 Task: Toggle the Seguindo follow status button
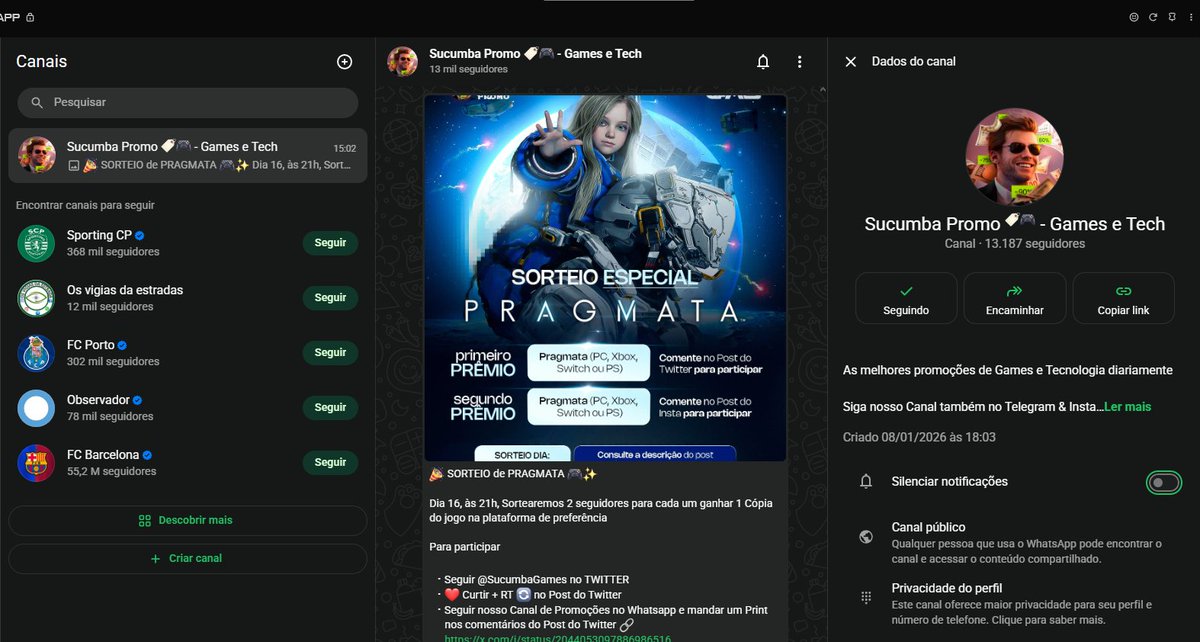[906, 298]
